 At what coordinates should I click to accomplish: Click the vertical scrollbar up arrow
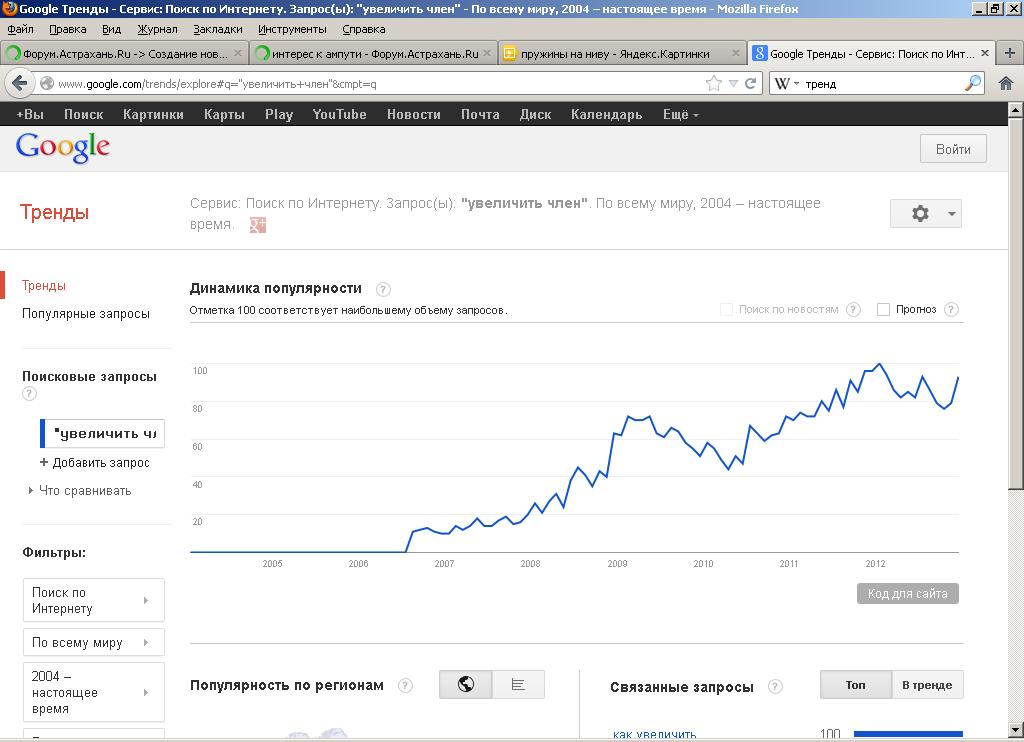click(x=1016, y=110)
